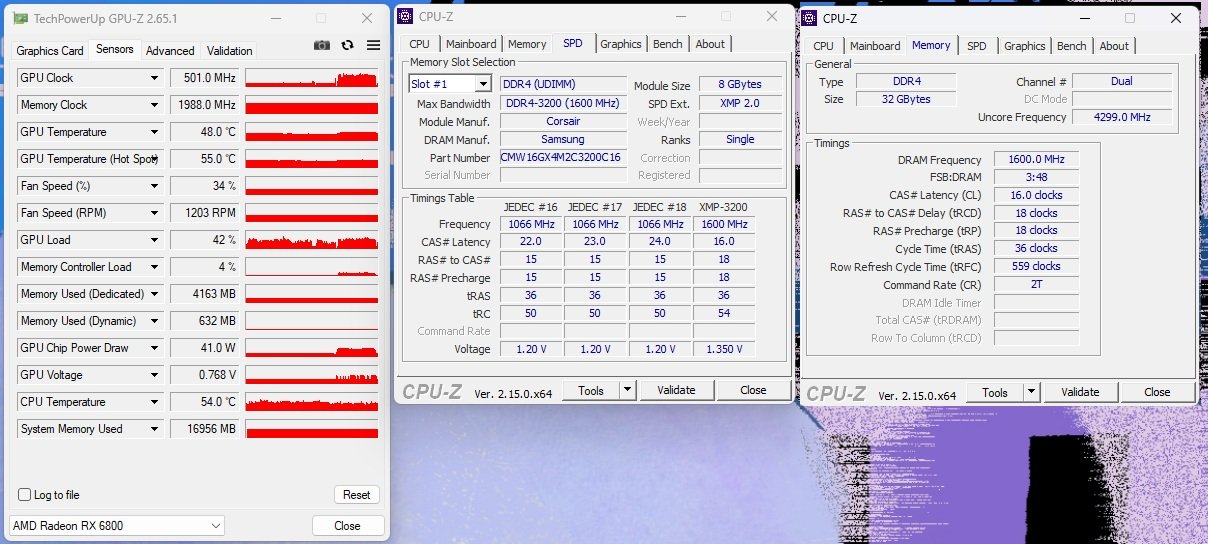Screen dimensions: 1208x544
Task: Open the Tools arrow in the Memory window
Action: (x=1031, y=392)
